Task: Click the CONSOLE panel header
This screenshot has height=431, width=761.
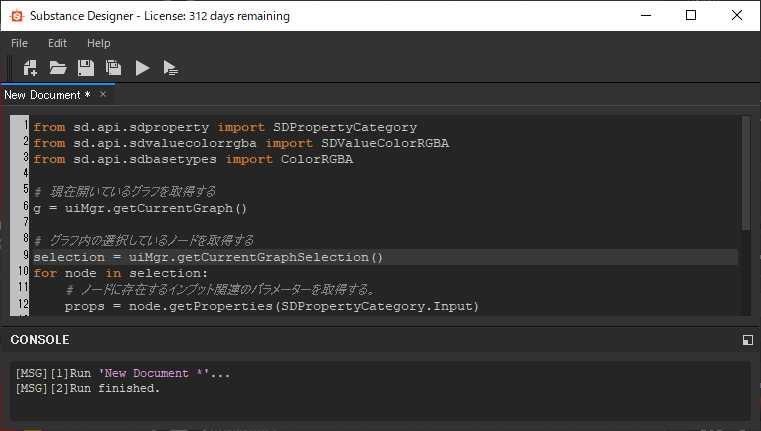Action: coord(40,340)
